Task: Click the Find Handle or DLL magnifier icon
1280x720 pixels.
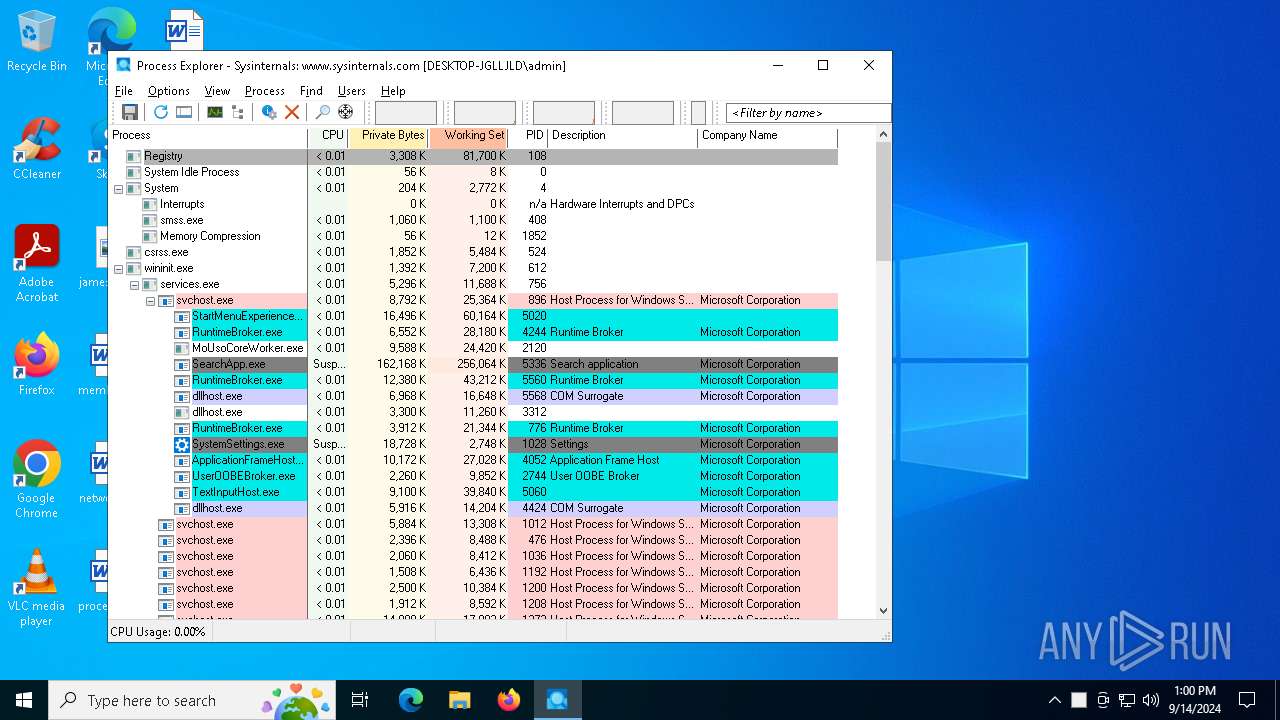Action: tap(323, 112)
